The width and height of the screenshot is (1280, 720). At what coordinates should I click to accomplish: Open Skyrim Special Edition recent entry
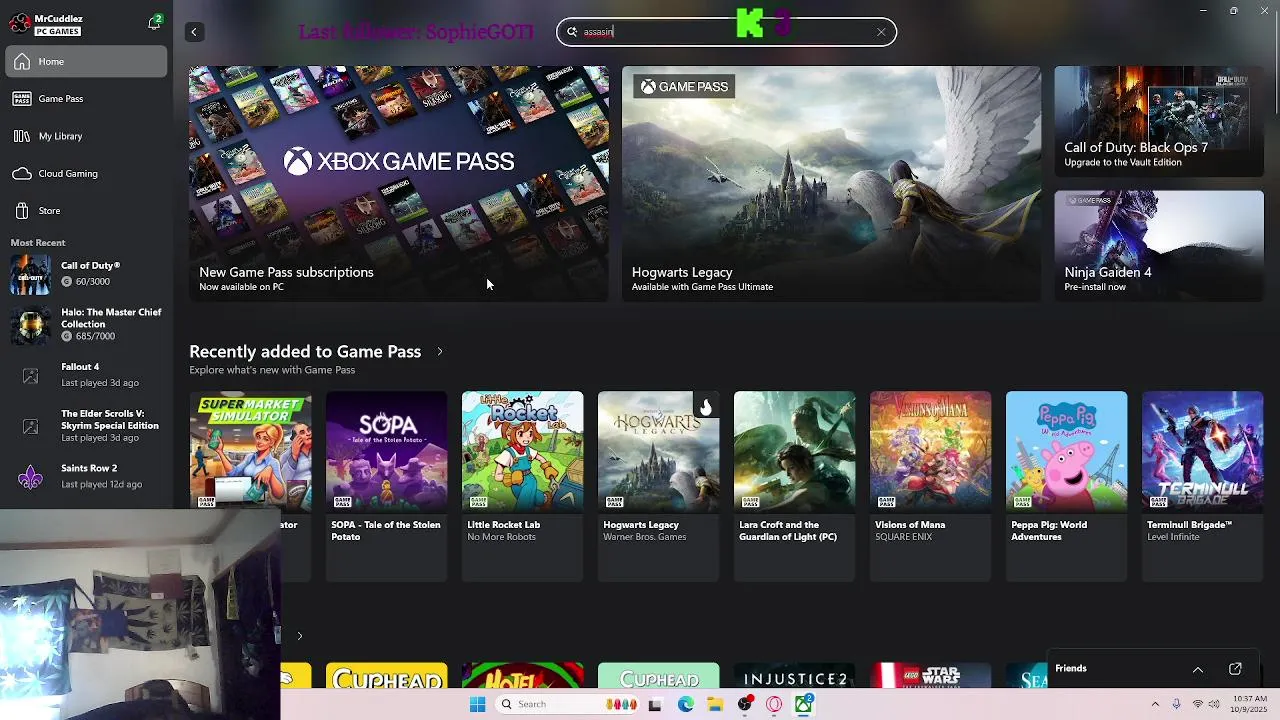point(86,425)
